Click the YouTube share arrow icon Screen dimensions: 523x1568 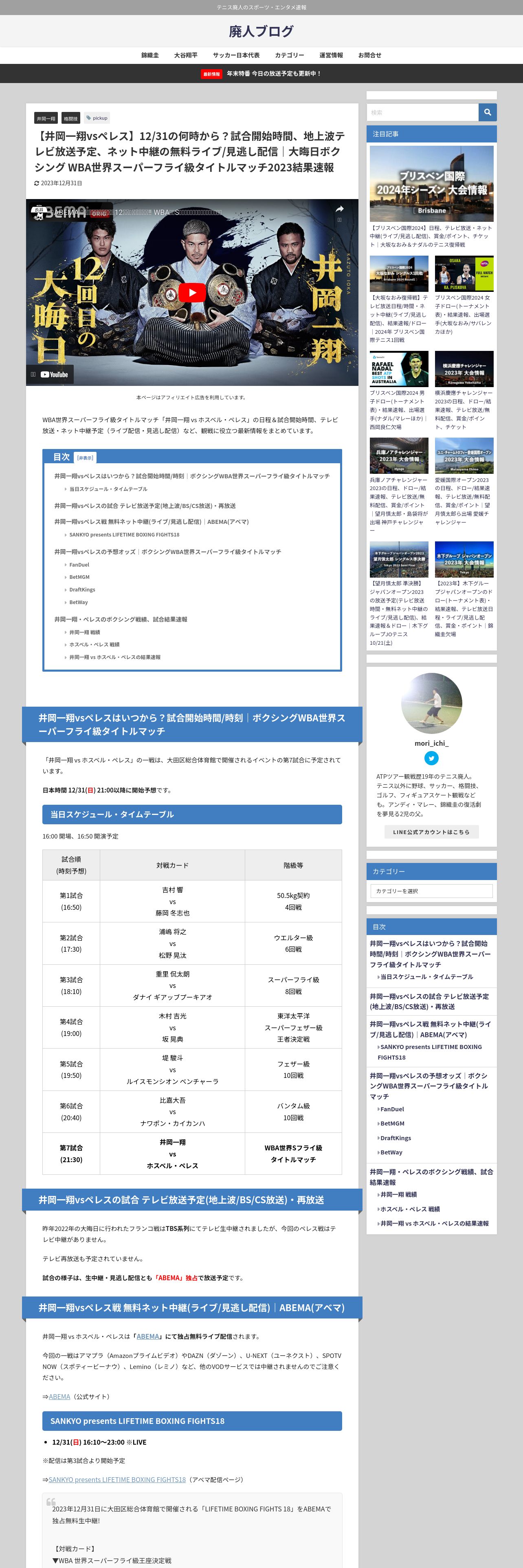coord(339,209)
